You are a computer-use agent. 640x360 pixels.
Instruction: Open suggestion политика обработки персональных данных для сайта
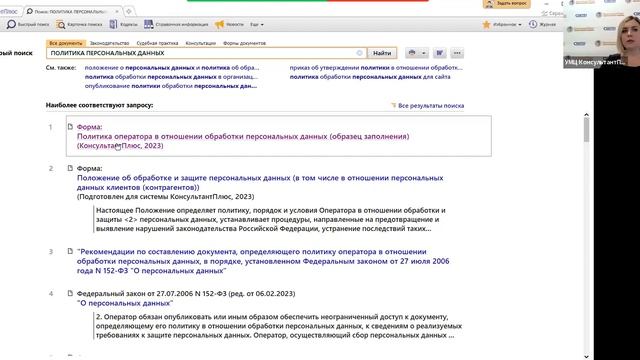(x=370, y=77)
